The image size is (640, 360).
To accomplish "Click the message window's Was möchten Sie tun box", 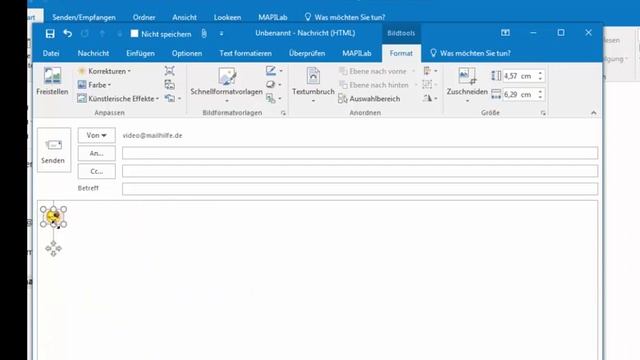I will 471,53.
